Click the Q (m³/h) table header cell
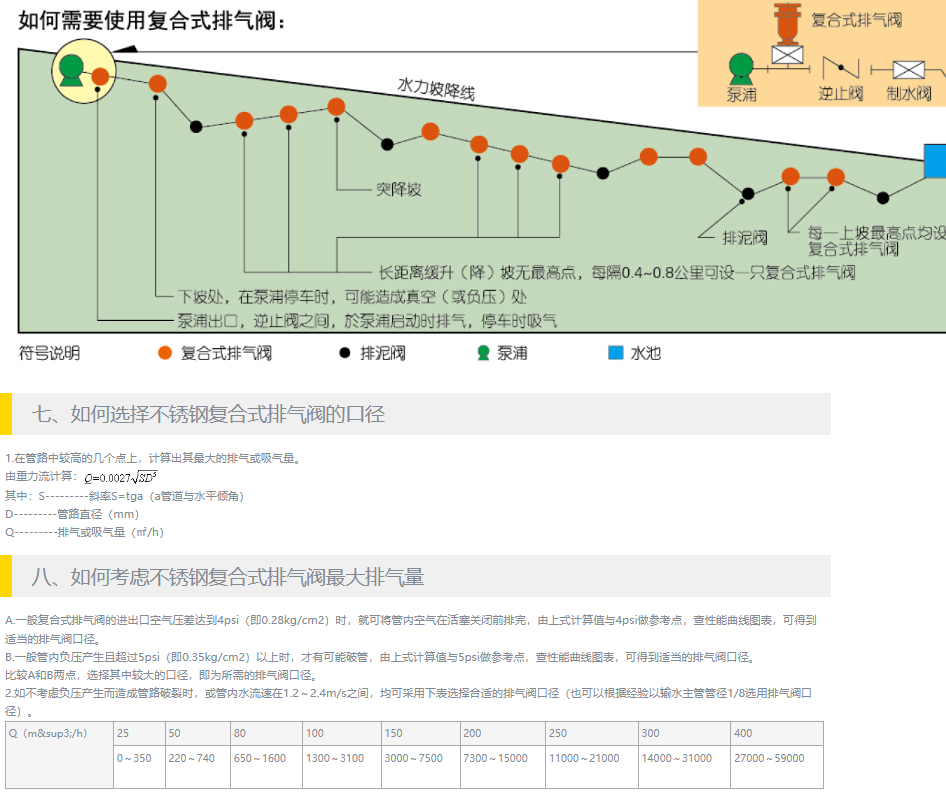The image size is (946, 800). 48,733
